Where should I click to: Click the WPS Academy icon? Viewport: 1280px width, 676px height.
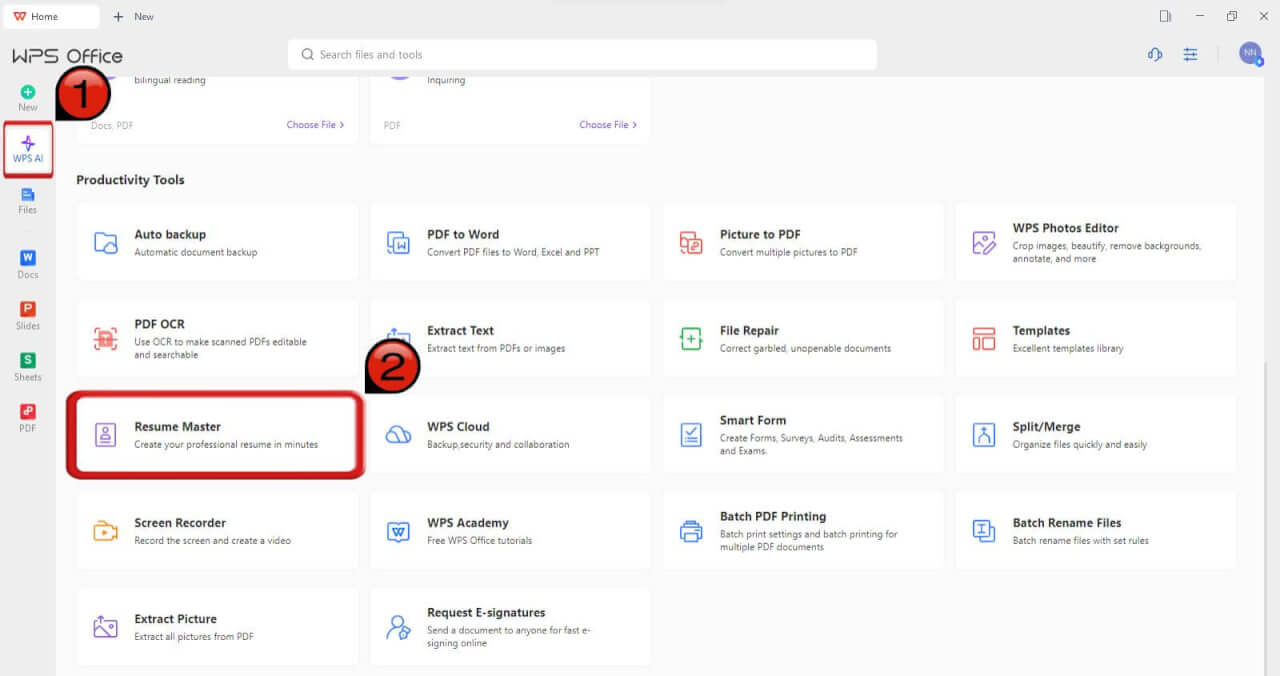(398, 530)
